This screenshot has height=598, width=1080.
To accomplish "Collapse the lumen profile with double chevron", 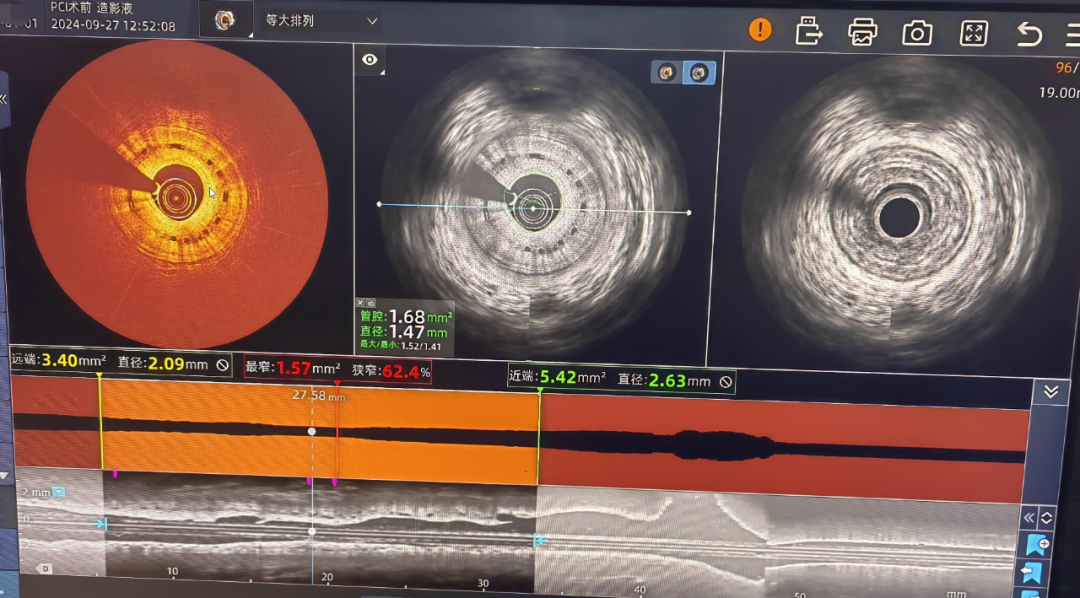I will point(1050,392).
